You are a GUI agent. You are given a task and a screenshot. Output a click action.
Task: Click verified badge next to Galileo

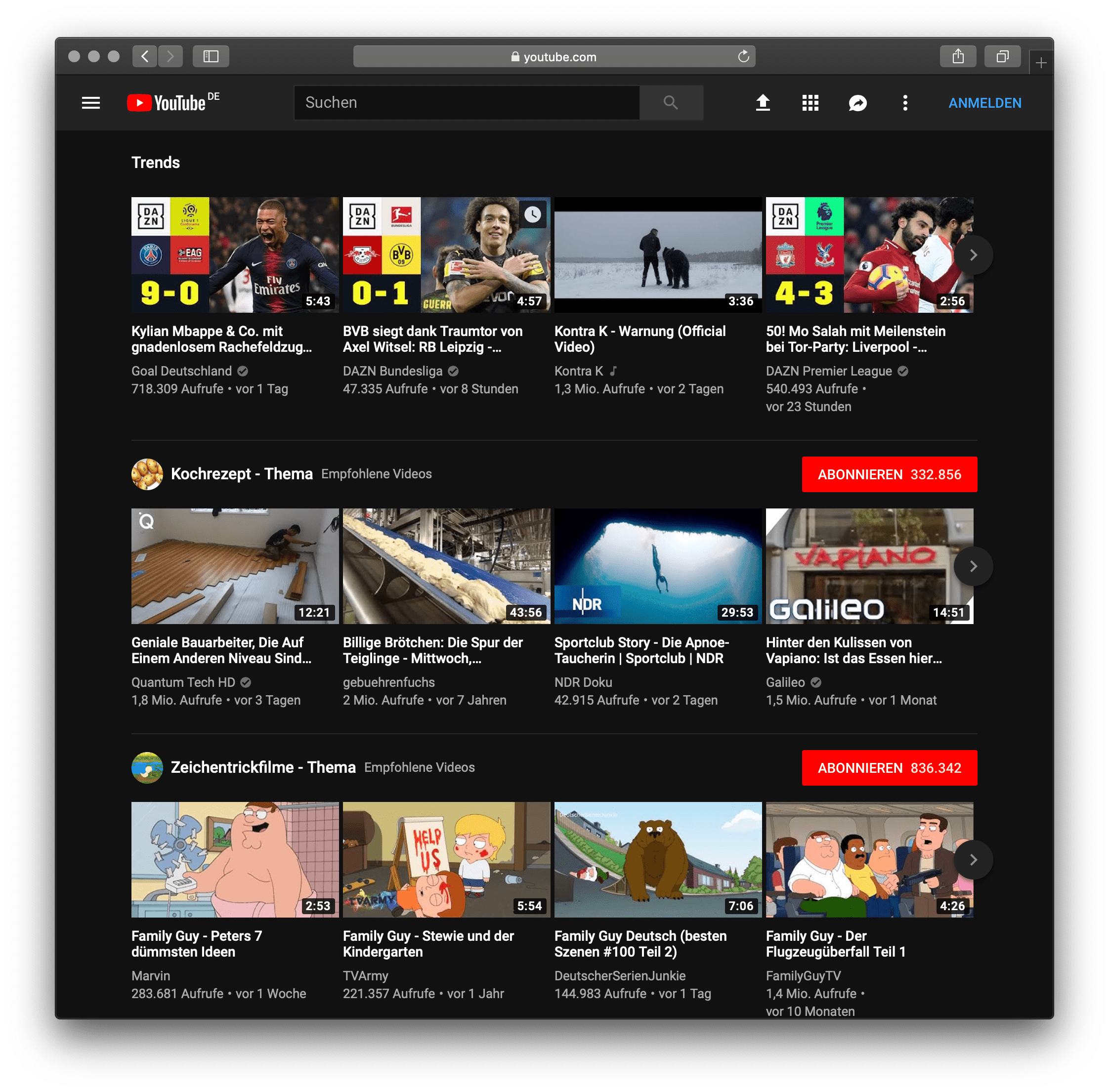click(x=816, y=682)
